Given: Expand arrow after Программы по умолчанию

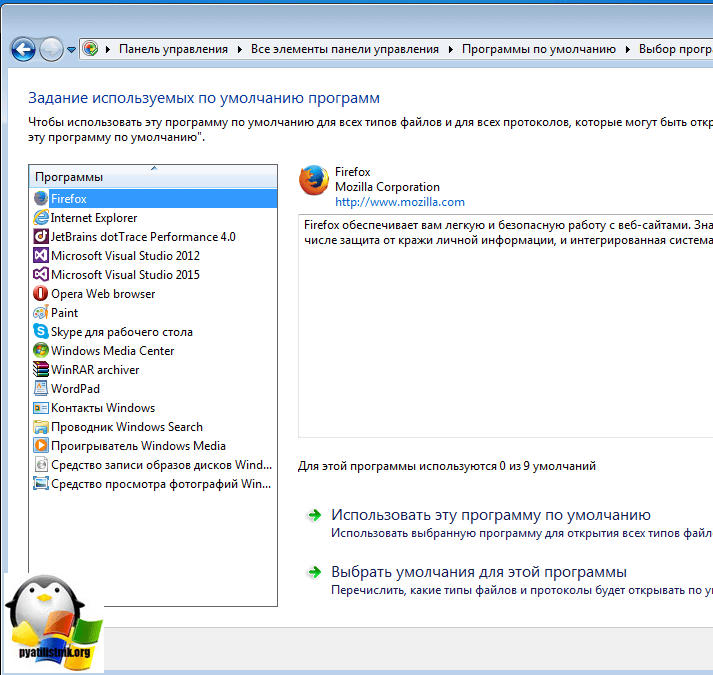Looking at the screenshot, I should pyautogui.click(x=628, y=49).
